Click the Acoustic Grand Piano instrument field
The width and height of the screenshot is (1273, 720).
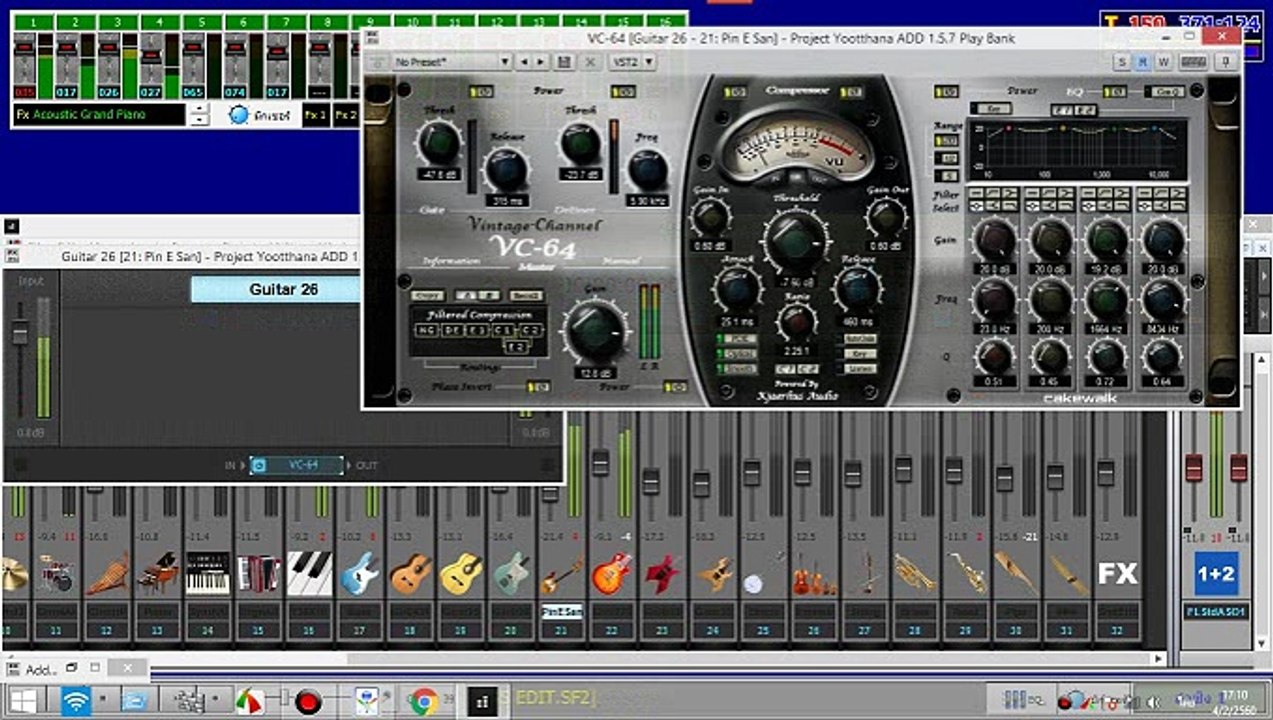100,114
